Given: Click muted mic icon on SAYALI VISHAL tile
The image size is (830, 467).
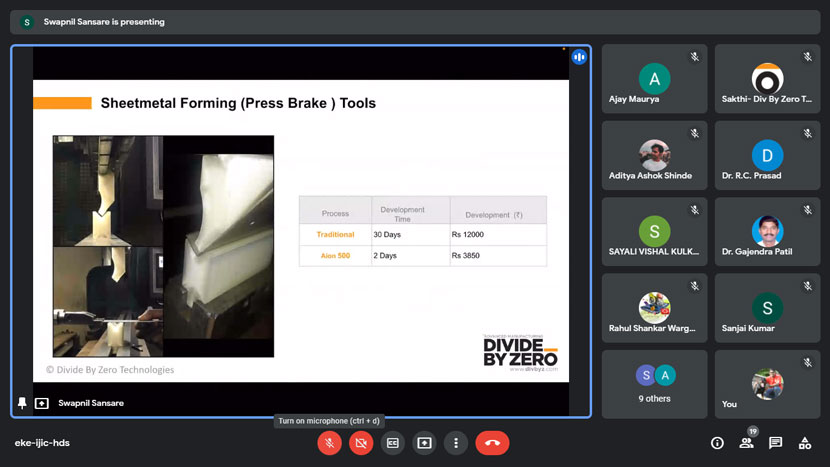Looking at the screenshot, I should pyautogui.click(x=694, y=210).
